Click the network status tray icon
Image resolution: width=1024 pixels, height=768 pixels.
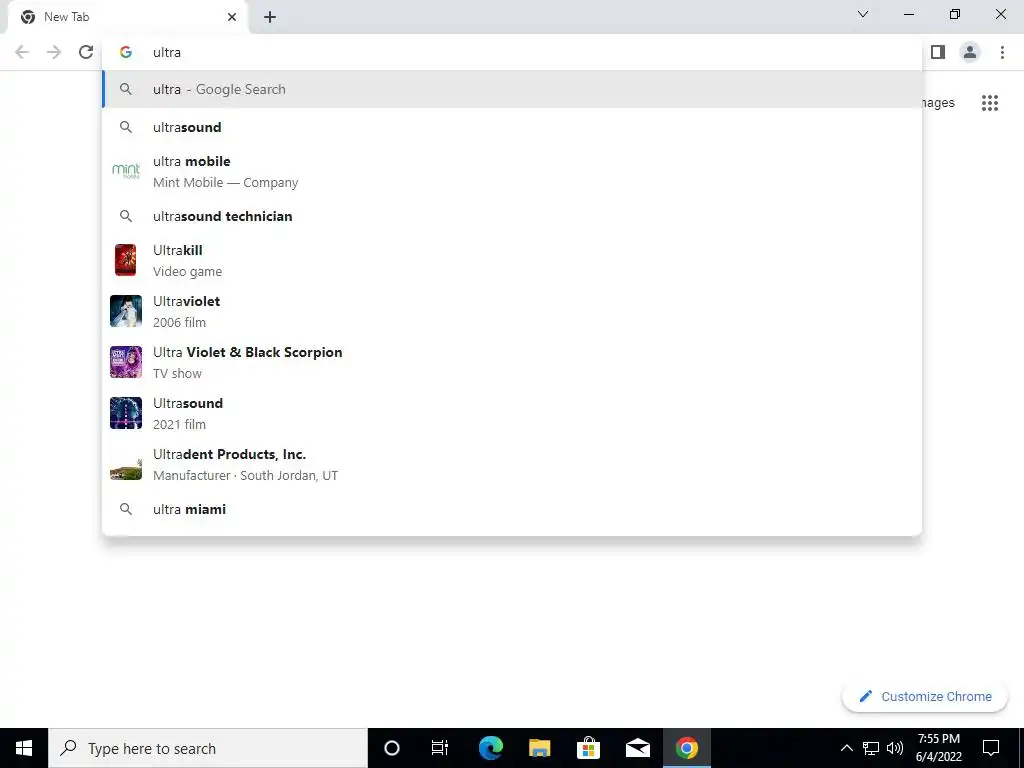[x=871, y=748]
